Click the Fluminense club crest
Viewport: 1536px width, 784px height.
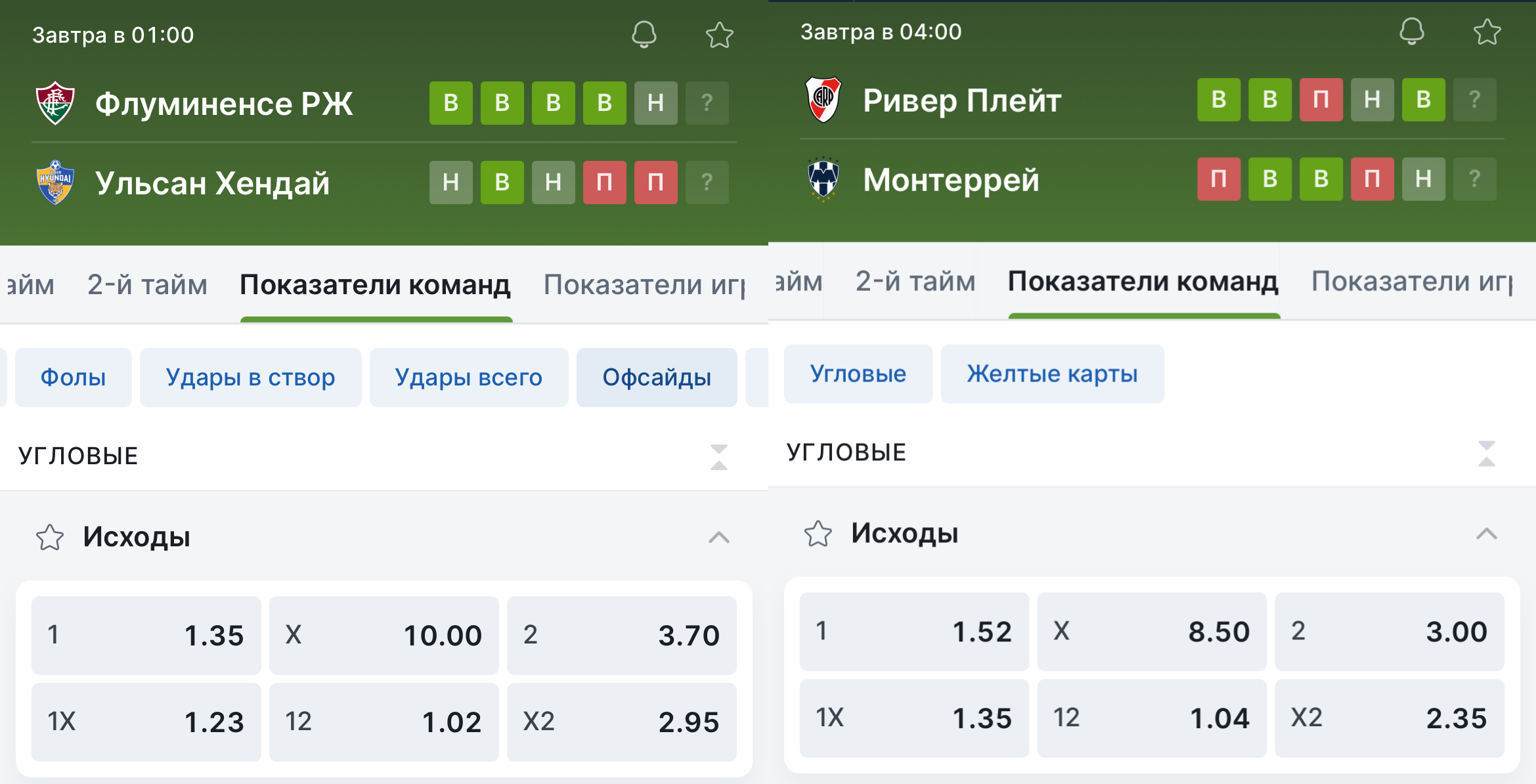(x=55, y=103)
